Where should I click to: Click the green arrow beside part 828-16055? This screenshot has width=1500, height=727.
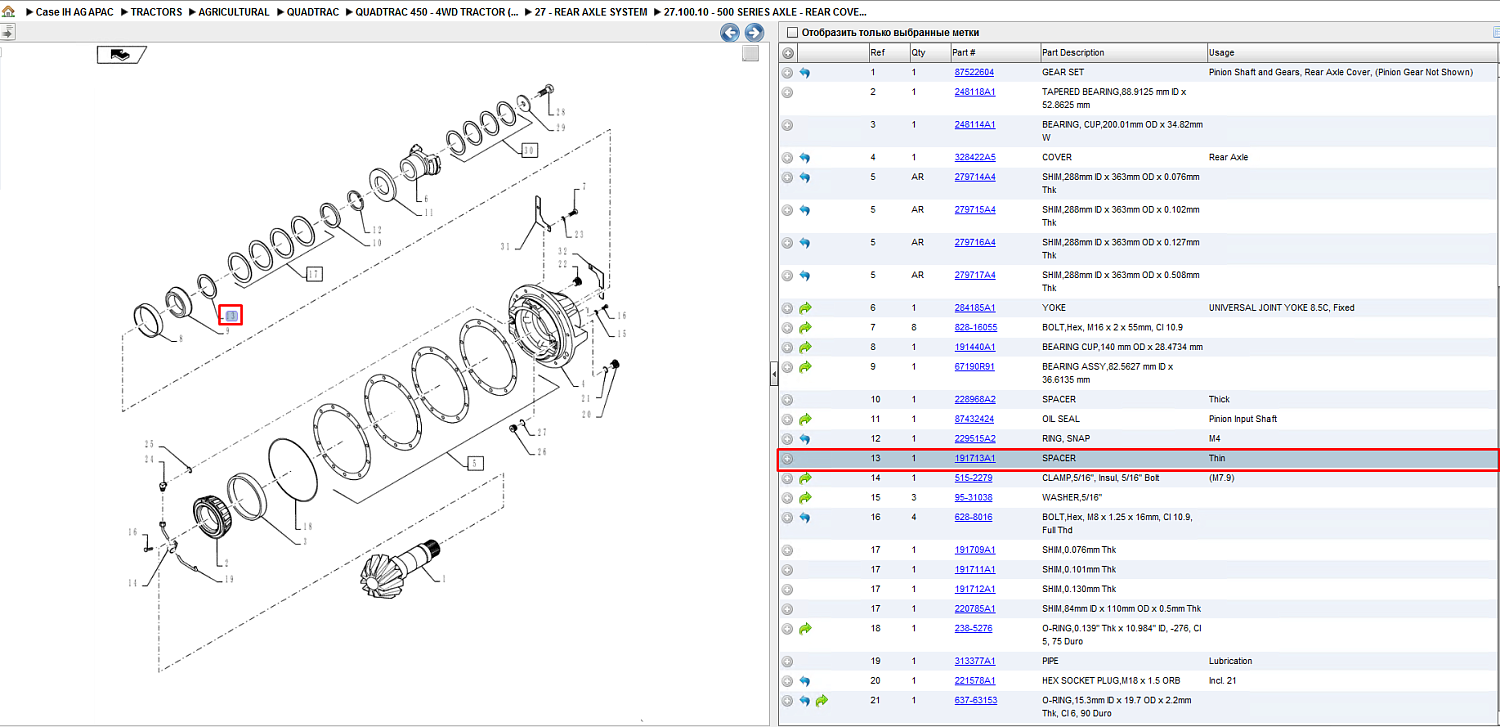coord(805,327)
